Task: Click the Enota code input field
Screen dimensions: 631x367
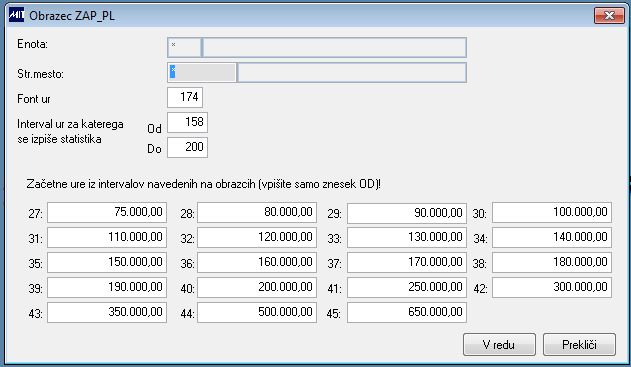Action: pyautogui.click(x=184, y=47)
